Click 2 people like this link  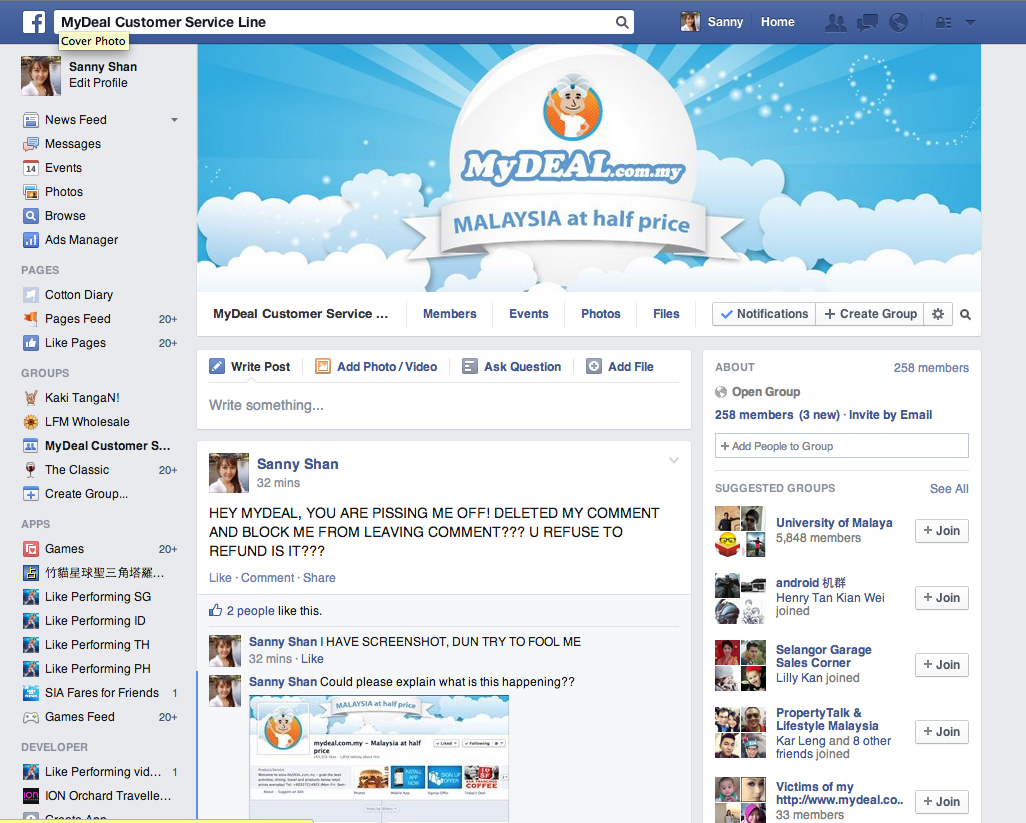(x=250, y=611)
